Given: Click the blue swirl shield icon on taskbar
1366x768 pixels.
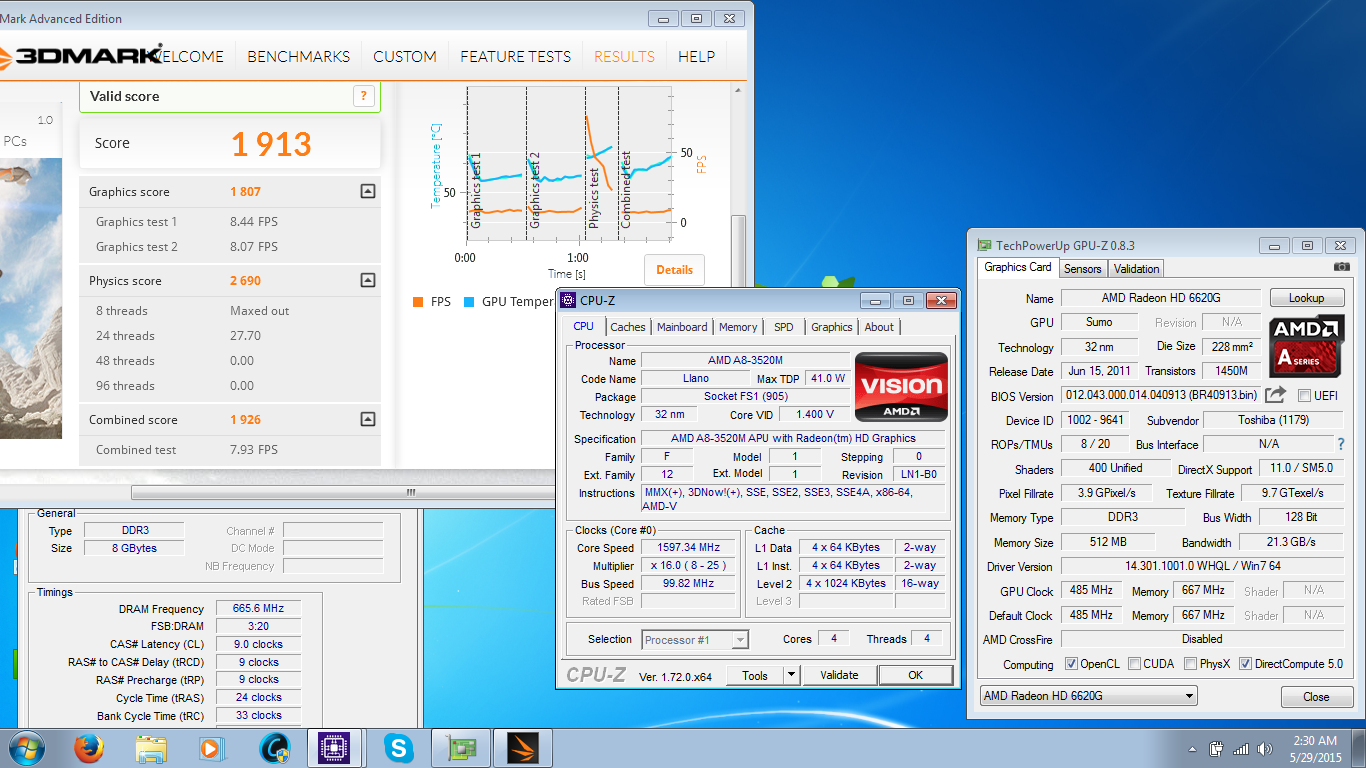Looking at the screenshot, I should pyautogui.click(x=274, y=748).
